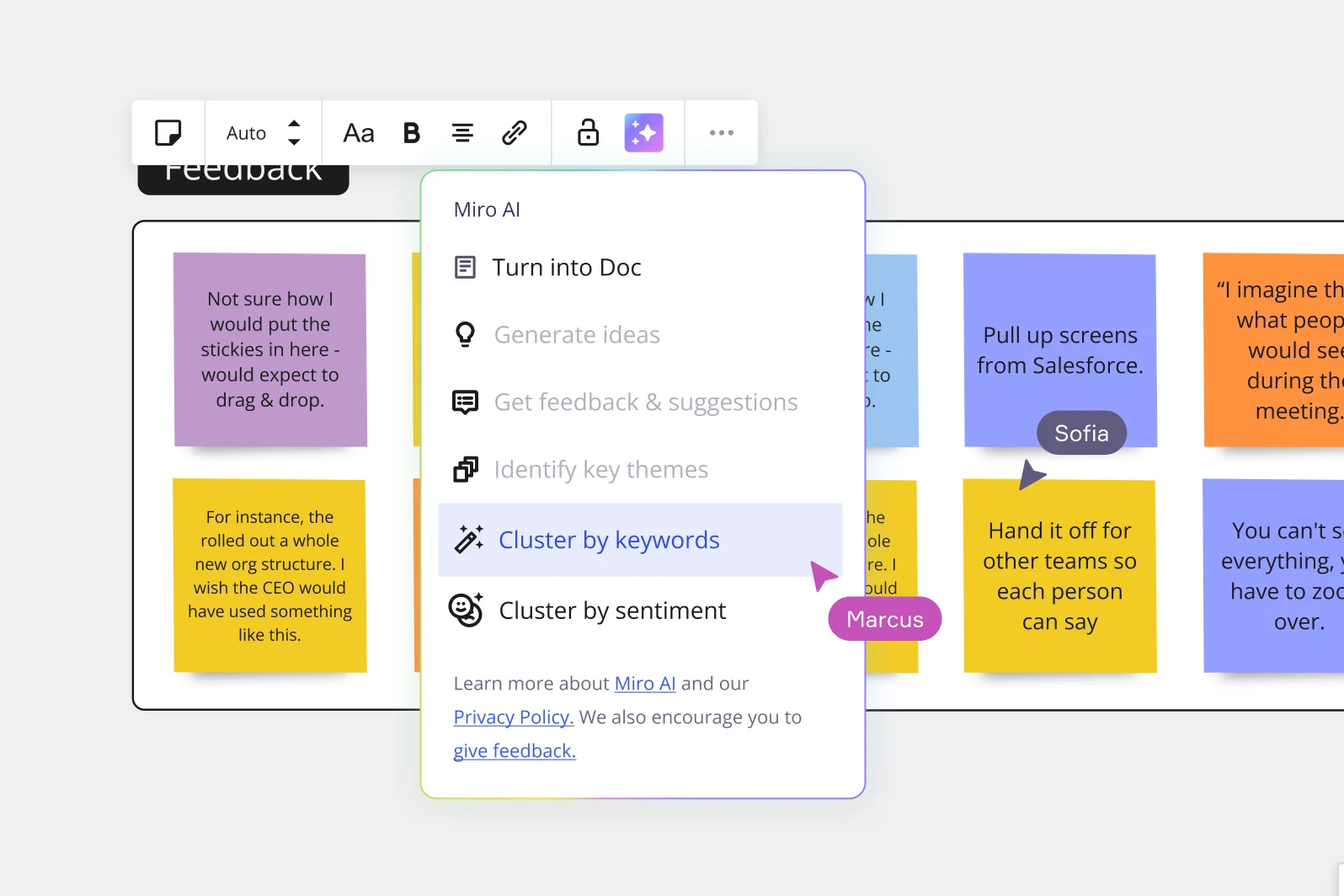Open text alignment options
Image resolution: width=1344 pixels, height=896 pixels.
[462, 133]
